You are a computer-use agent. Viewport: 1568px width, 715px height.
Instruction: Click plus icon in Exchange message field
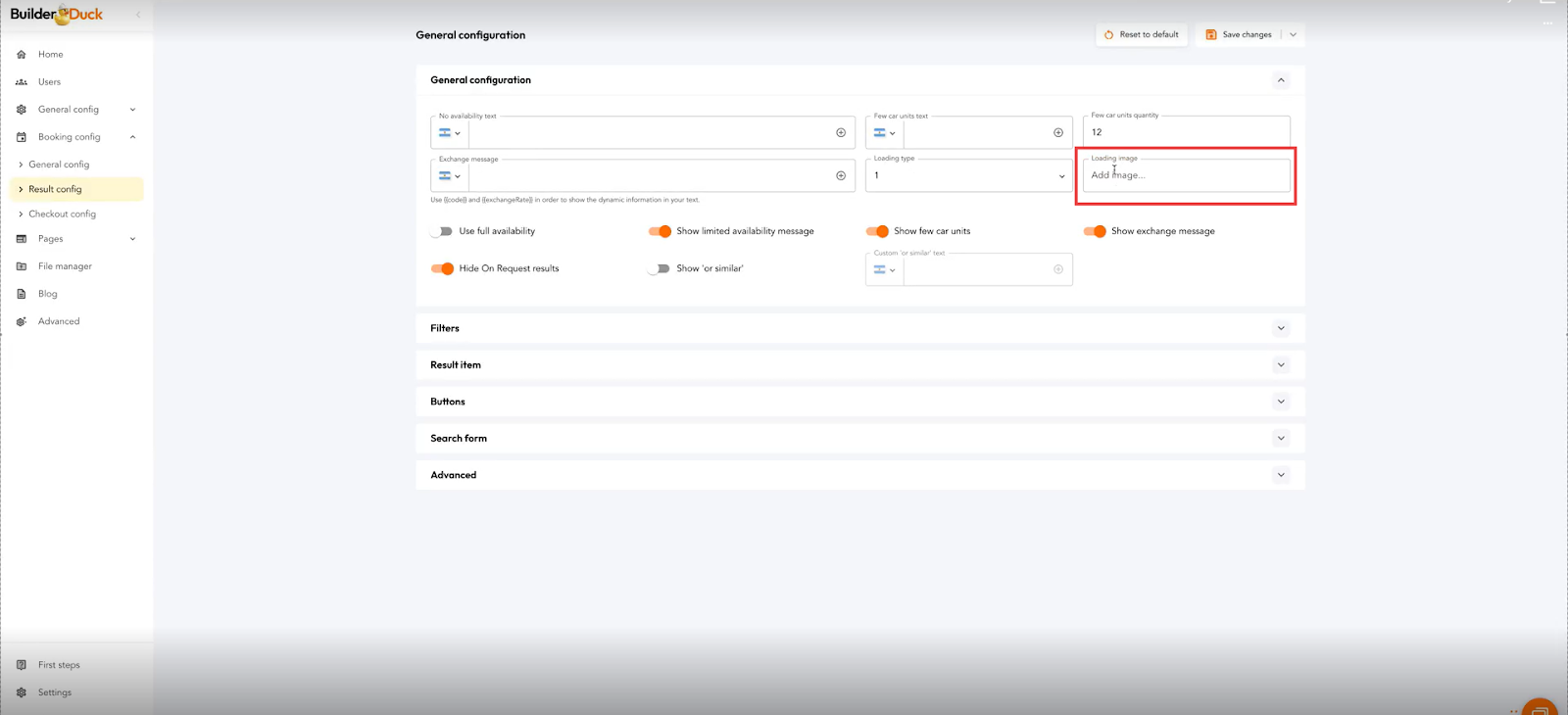841,176
